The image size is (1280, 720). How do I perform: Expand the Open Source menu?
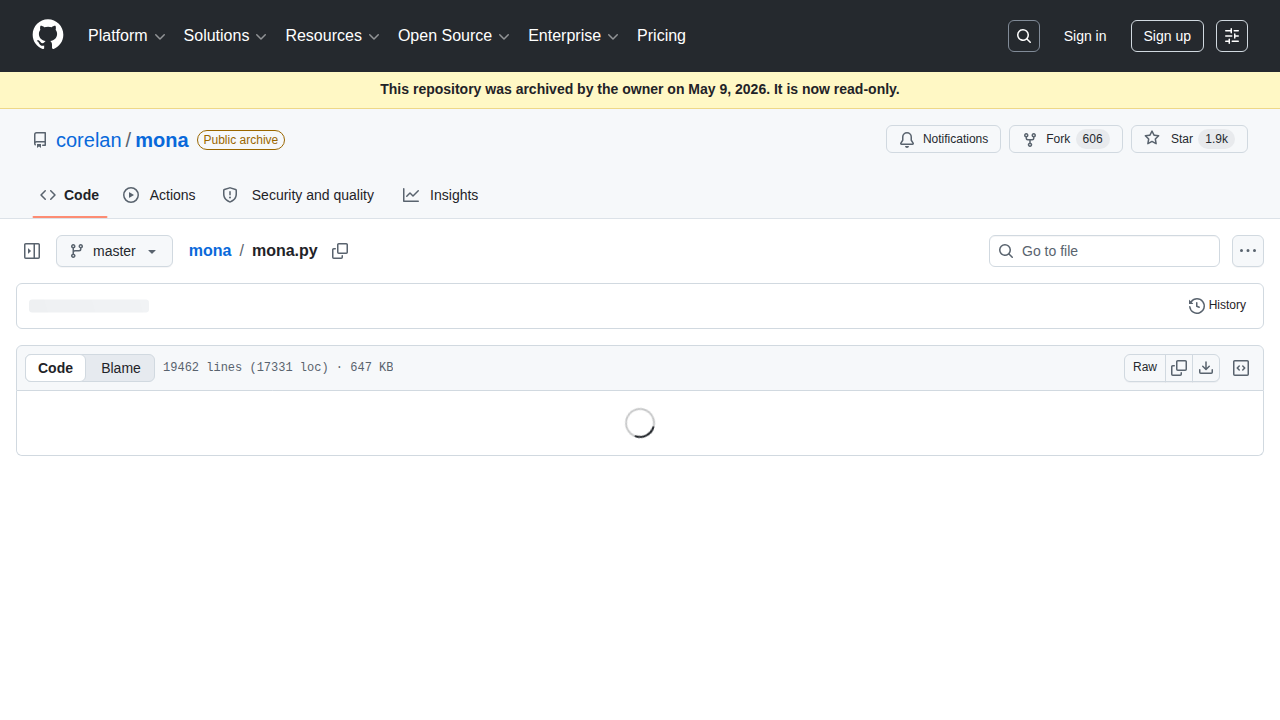coord(454,36)
